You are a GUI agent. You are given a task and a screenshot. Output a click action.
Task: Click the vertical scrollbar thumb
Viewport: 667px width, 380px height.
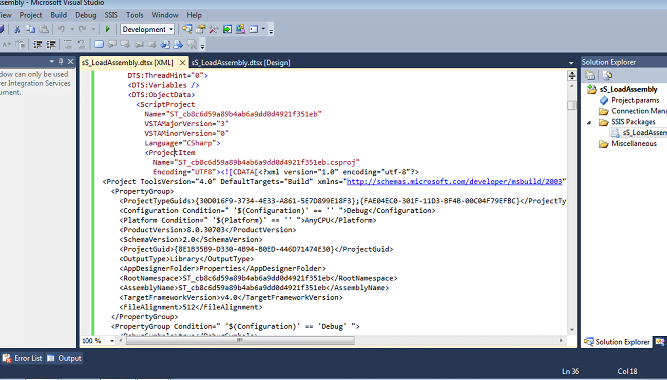click(572, 105)
